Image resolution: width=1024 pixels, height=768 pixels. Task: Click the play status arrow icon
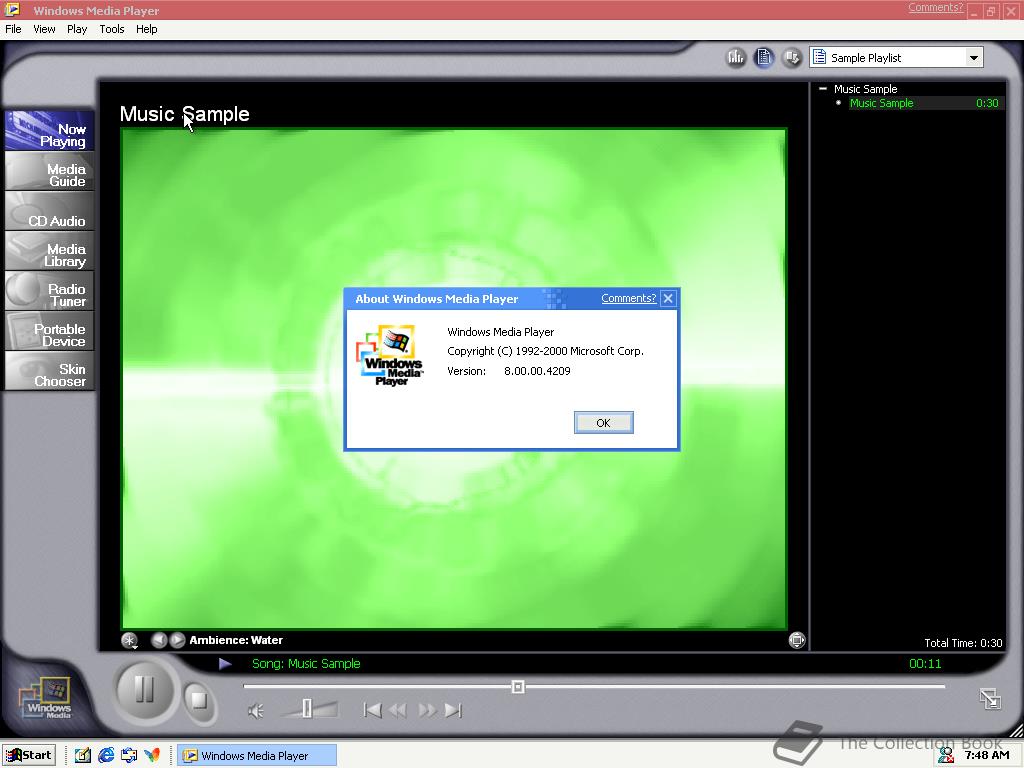tap(225, 664)
